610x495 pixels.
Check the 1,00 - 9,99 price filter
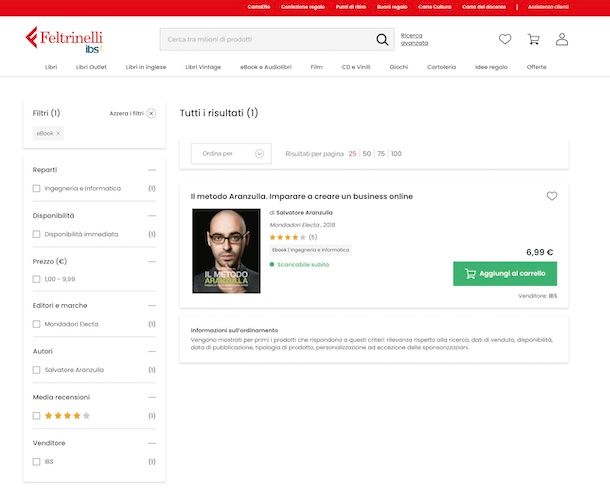pyautogui.click(x=37, y=279)
